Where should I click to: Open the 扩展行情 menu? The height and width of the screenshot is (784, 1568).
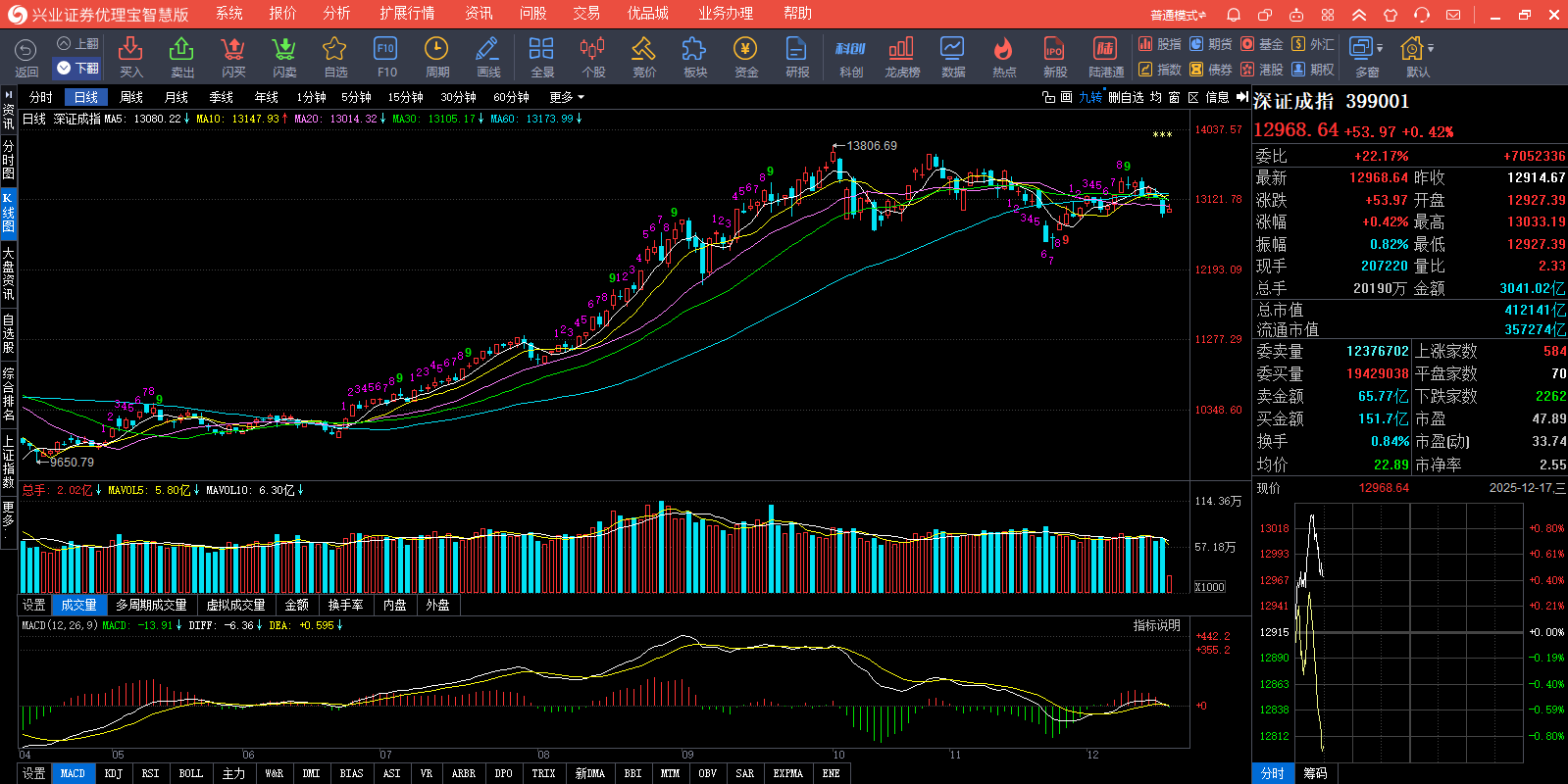407,14
